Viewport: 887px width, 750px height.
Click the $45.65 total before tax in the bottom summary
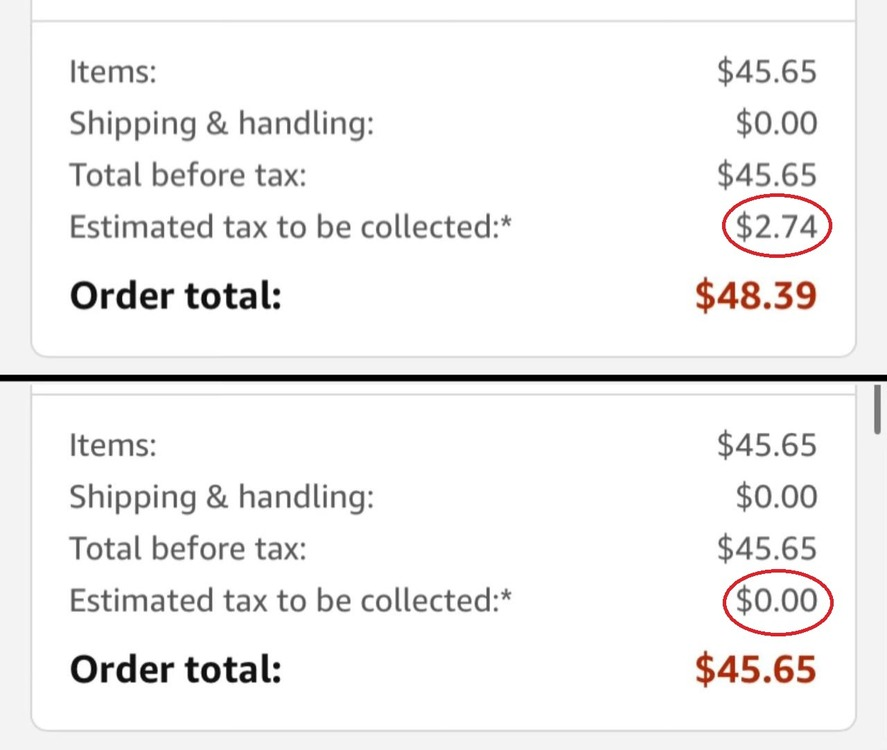[767, 549]
